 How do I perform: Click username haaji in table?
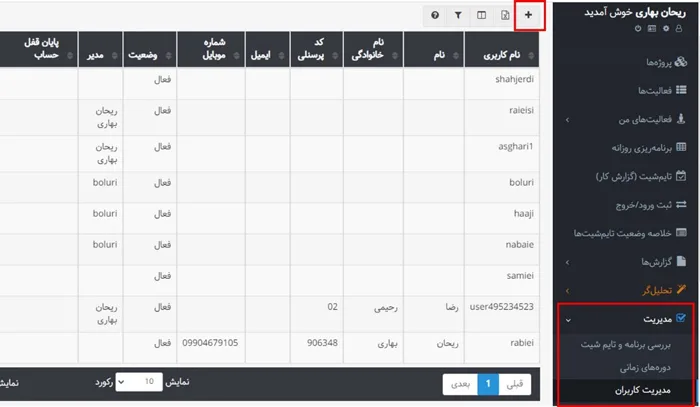tap(524, 214)
